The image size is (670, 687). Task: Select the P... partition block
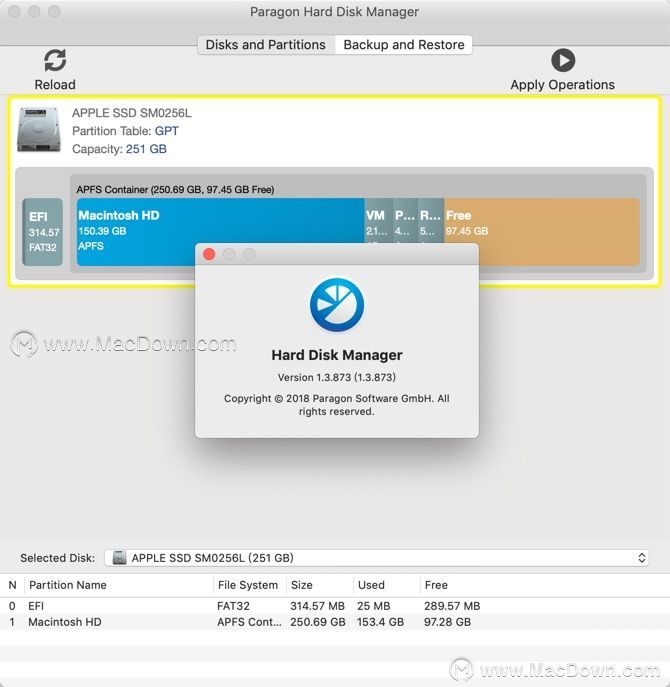(405, 220)
